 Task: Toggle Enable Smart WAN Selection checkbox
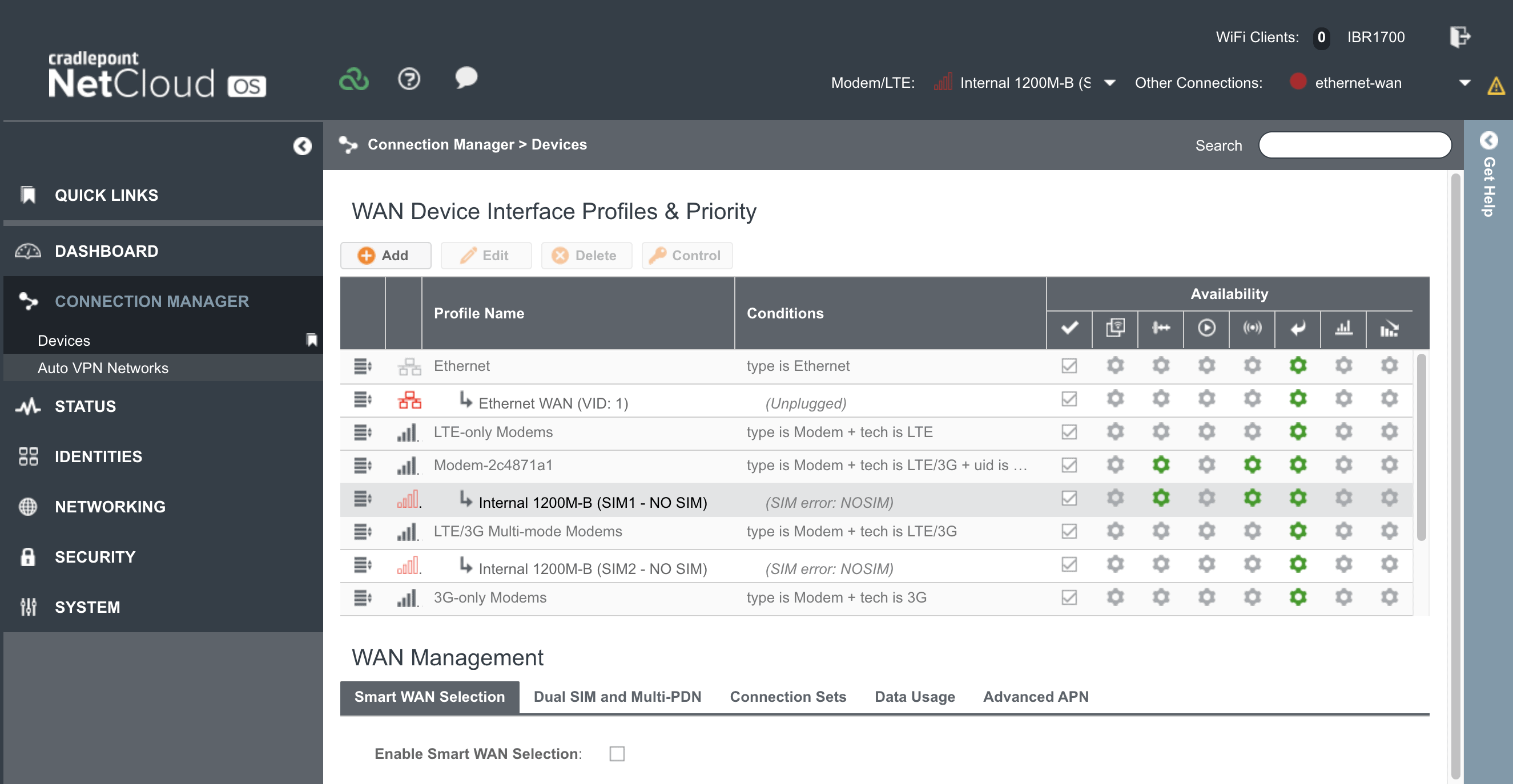(617, 754)
